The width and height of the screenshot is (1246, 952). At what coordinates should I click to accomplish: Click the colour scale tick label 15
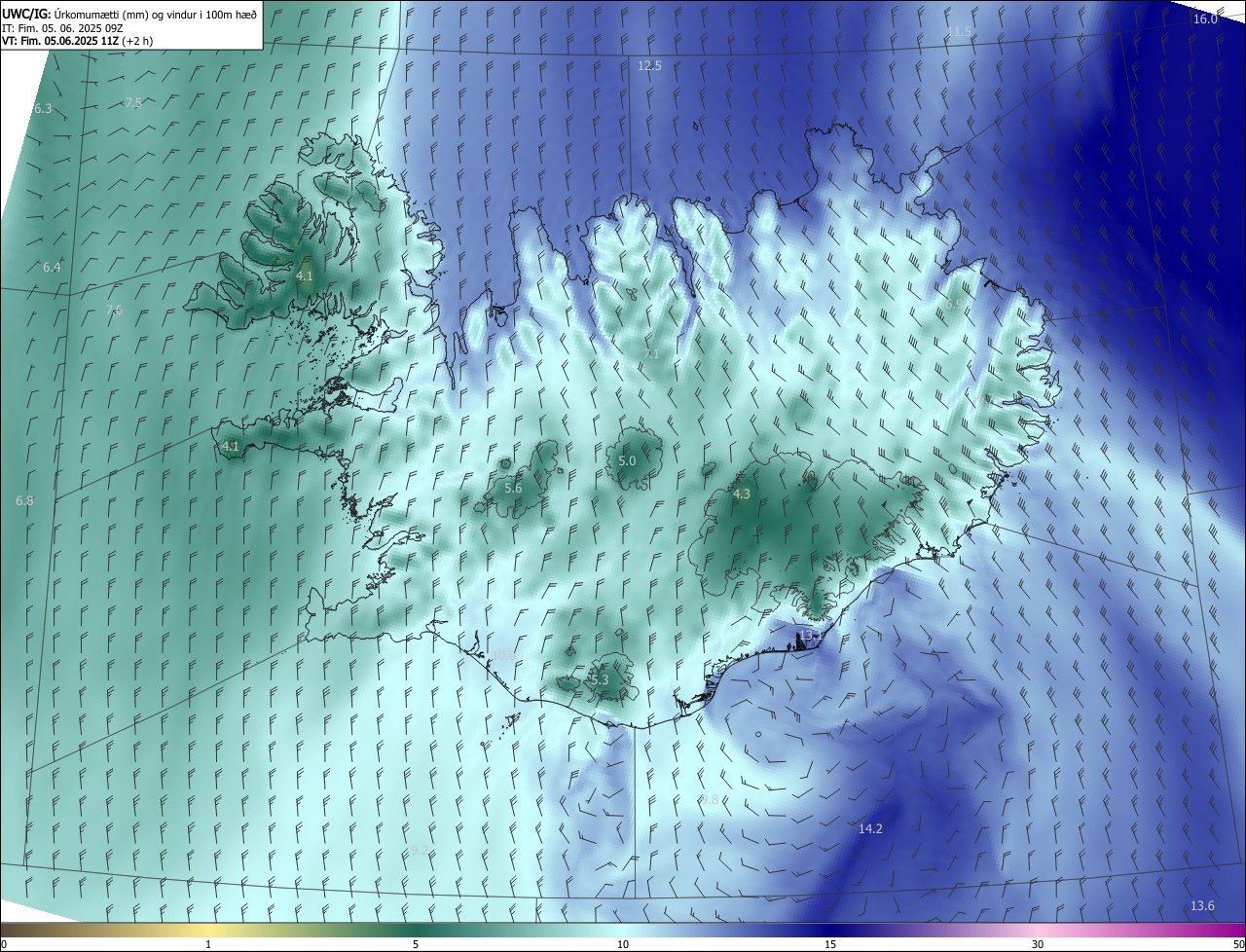[x=830, y=944]
